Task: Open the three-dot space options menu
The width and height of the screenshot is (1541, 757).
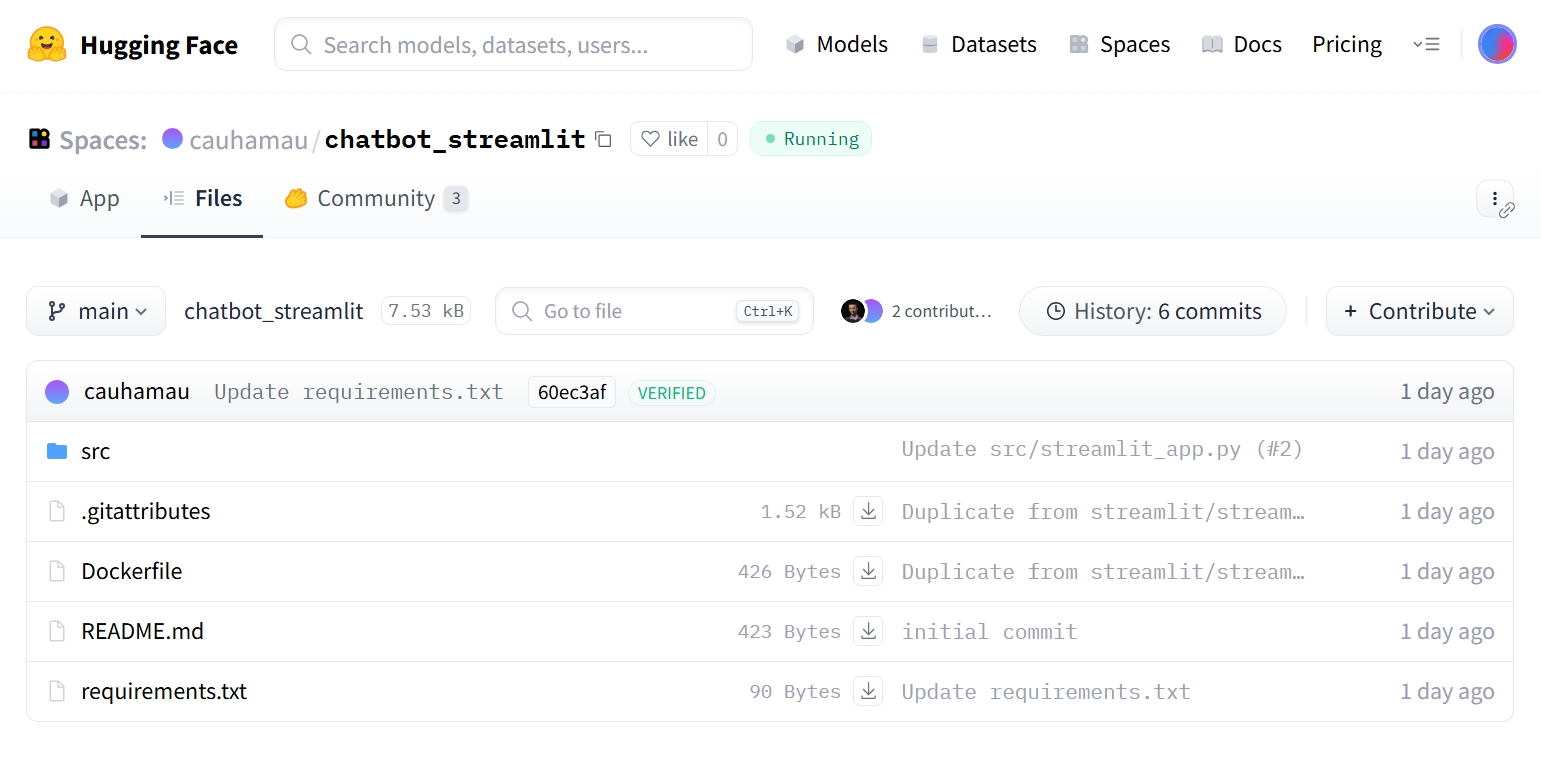Action: point(1494,198)
